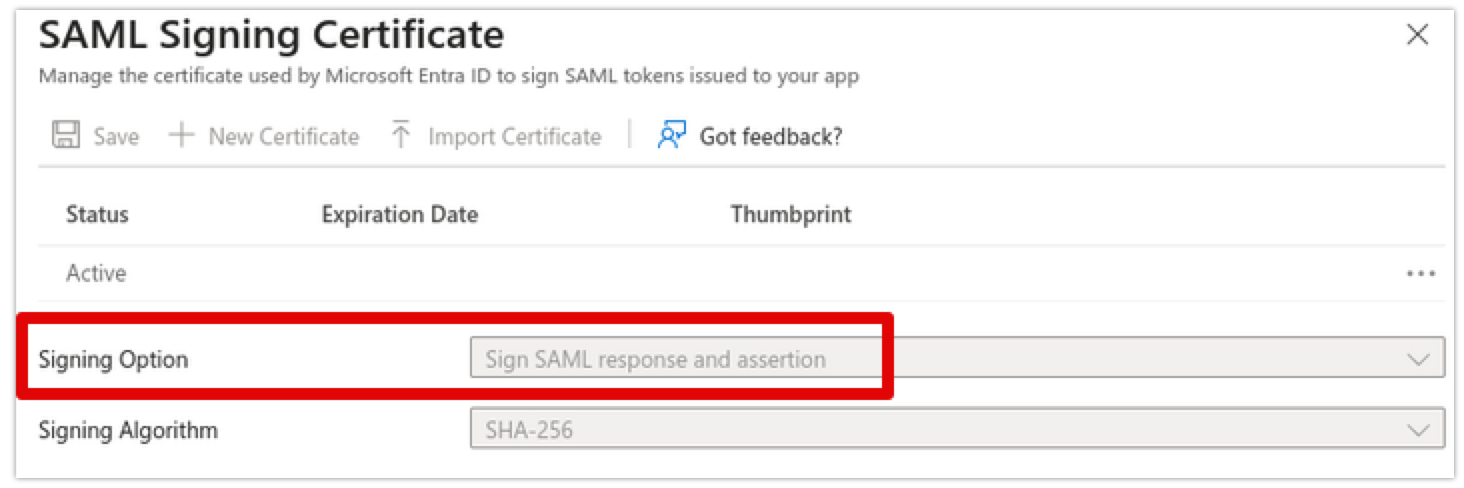Screen dimensions: 1464x488
Task: Click the Expiration Date column header
Action: tap(399, 215)
